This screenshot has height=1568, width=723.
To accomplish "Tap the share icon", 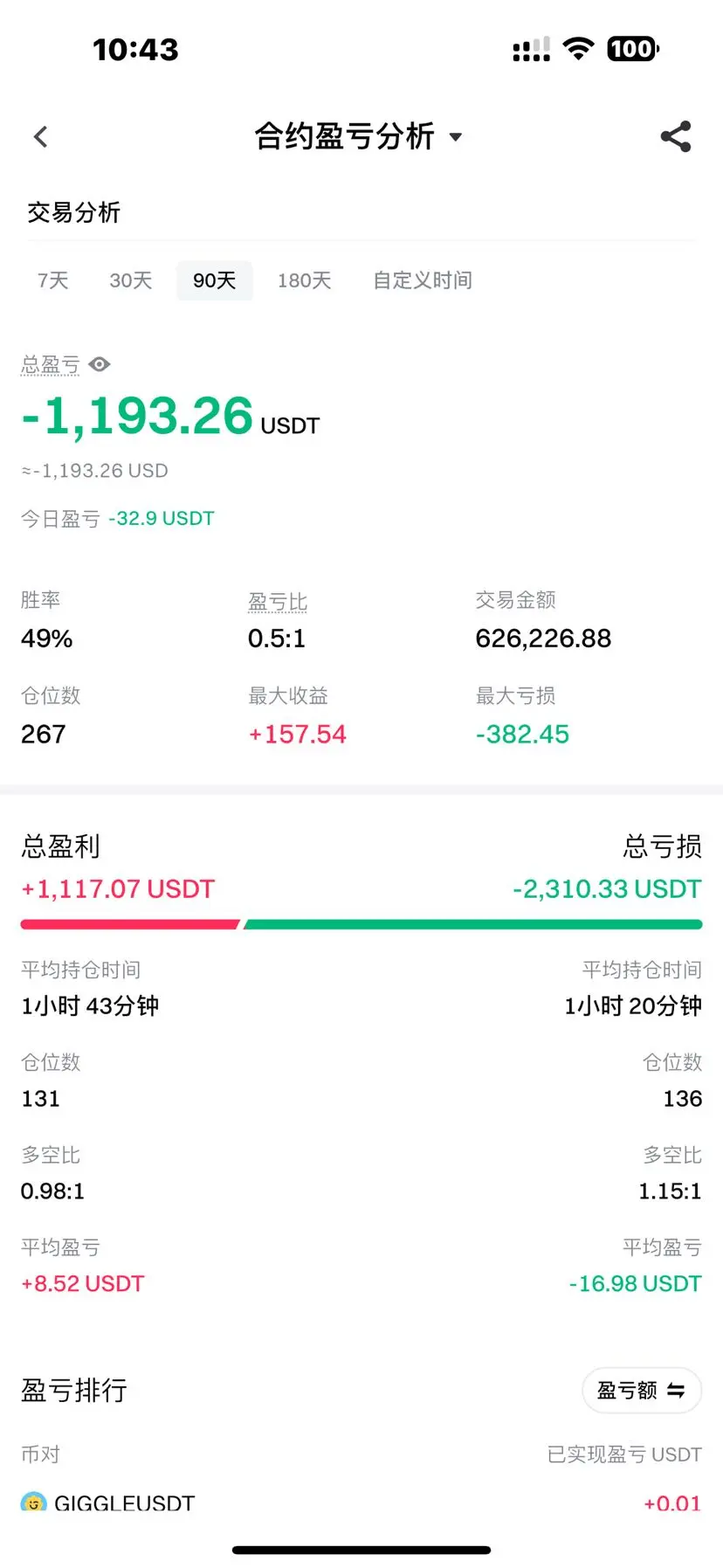I will 676,136.
